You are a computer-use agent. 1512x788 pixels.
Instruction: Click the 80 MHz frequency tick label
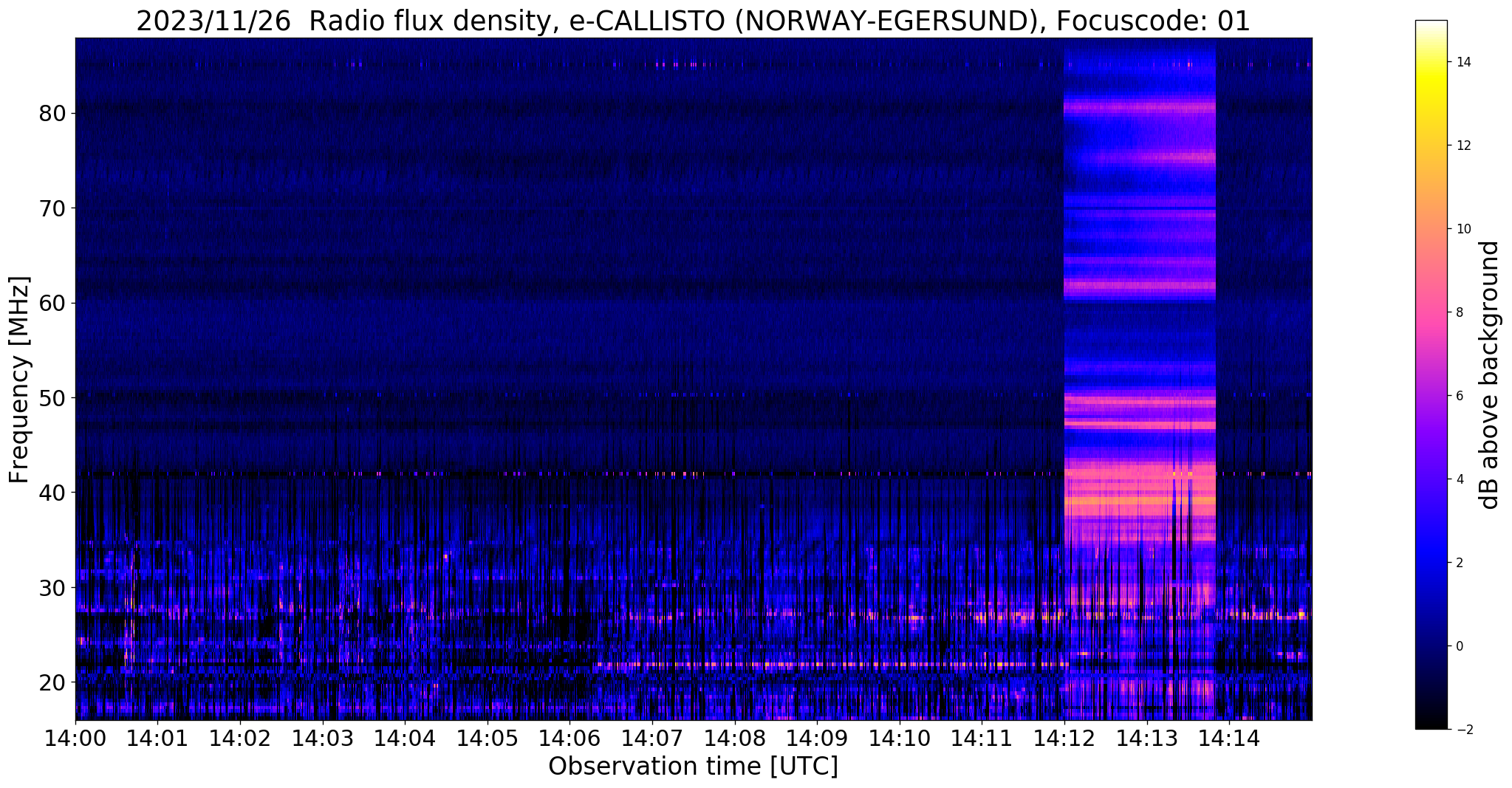point(52,114)
